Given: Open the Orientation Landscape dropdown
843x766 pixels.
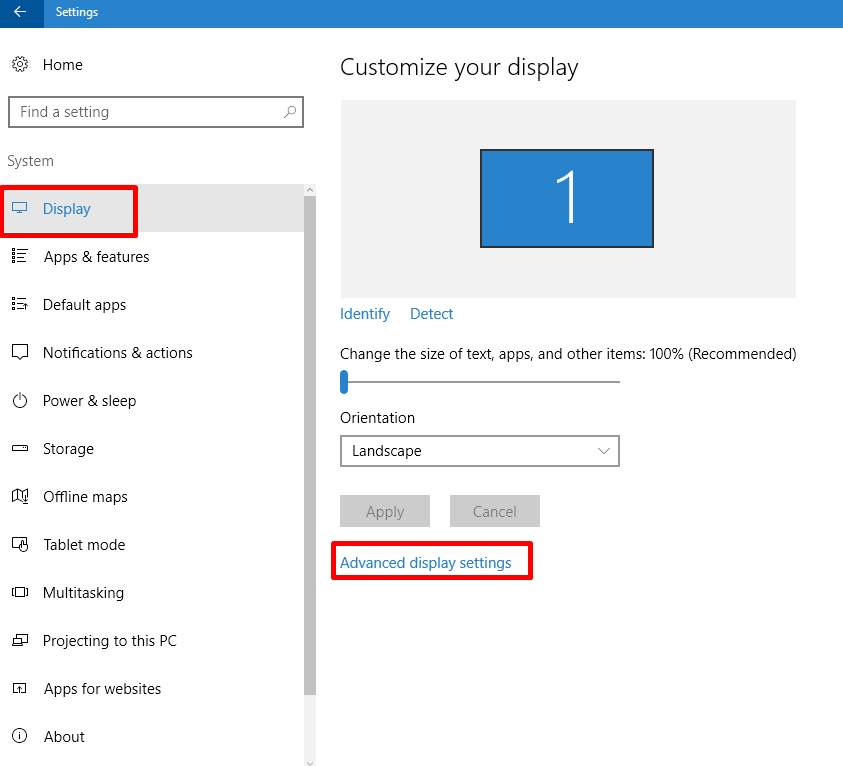Looking at the screenshot, I should pos(479,451).
